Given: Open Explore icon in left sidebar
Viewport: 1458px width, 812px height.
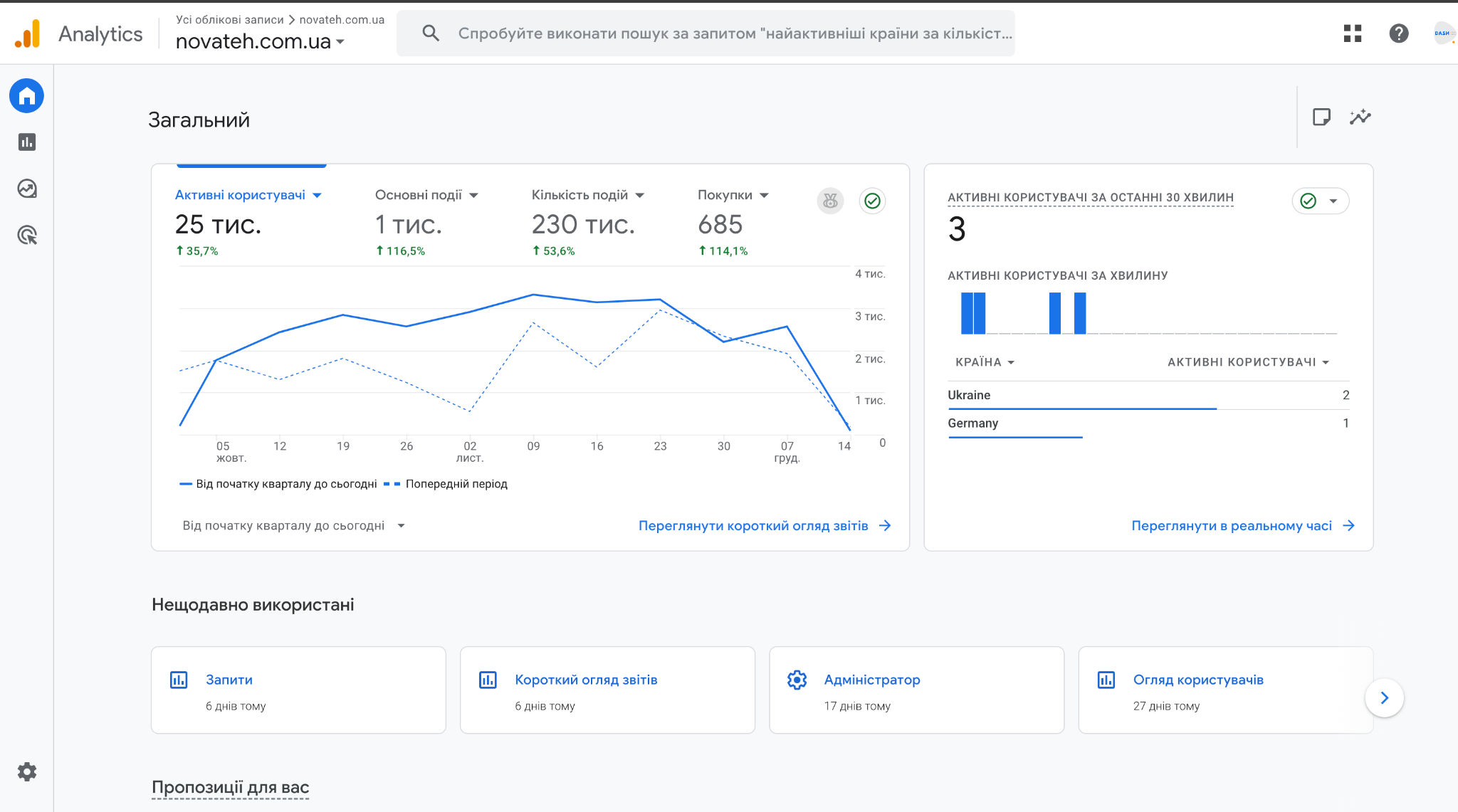Looking at the screenshot, I should 27,189.
